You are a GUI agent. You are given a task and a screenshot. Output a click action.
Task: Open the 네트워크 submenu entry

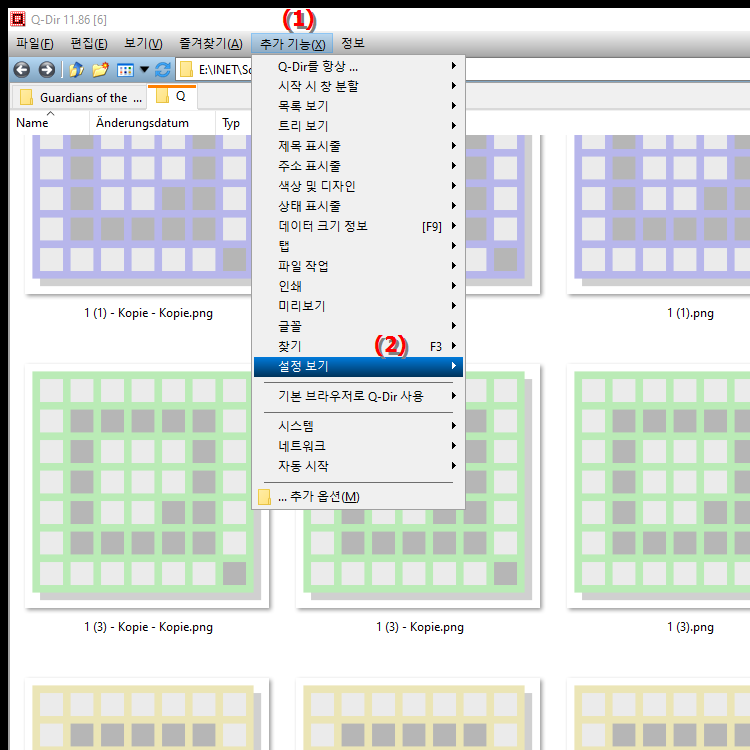(x=358, y=446)
